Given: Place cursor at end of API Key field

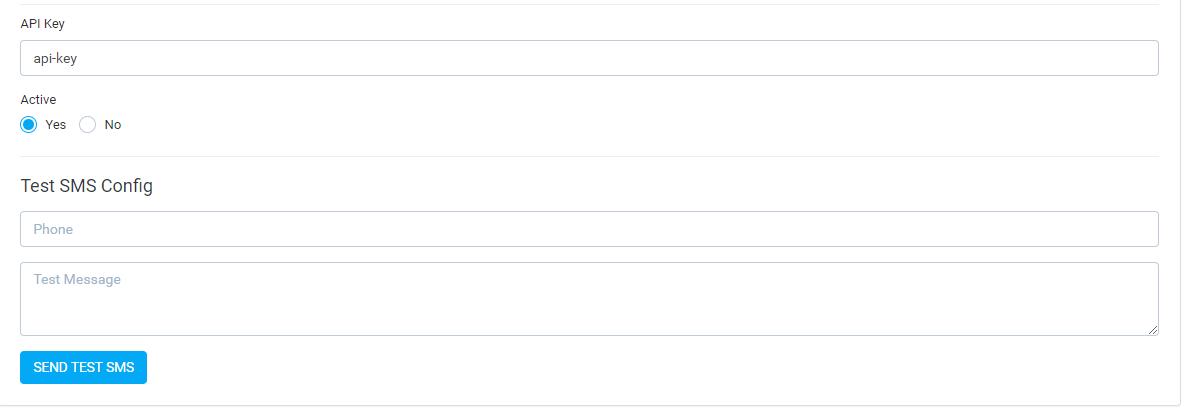Looking at the screenshot, I should point(1131,58).
